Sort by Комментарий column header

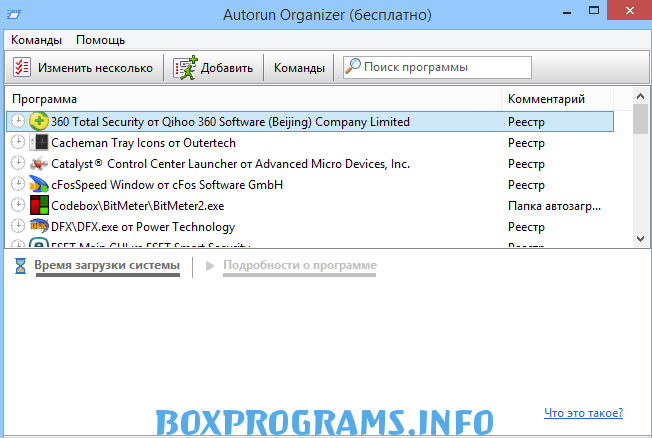[546, 99]
